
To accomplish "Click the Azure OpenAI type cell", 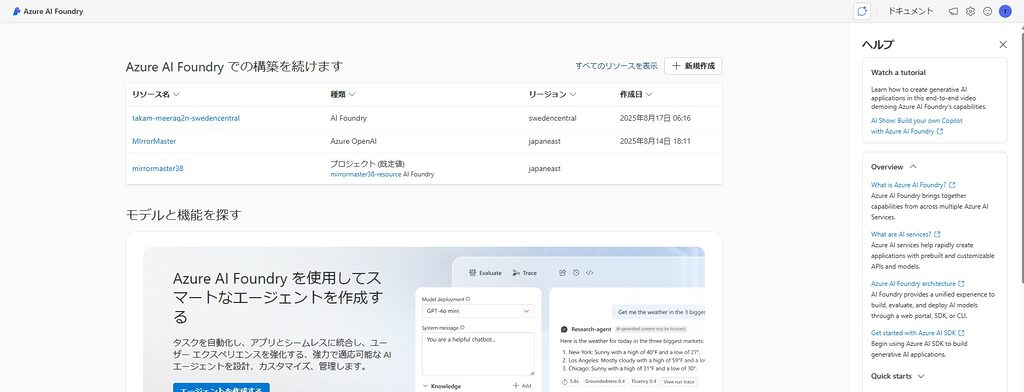I will [x=353, y=141].
